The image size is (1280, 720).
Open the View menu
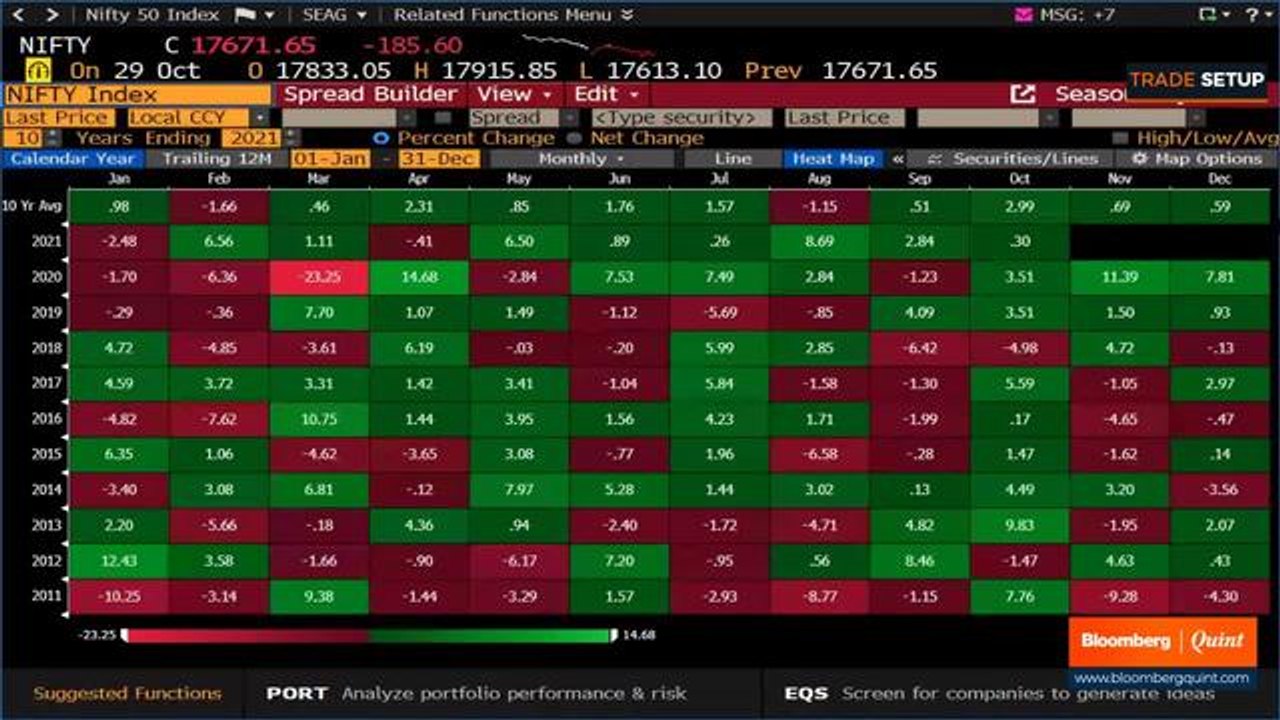pos(514,94)
